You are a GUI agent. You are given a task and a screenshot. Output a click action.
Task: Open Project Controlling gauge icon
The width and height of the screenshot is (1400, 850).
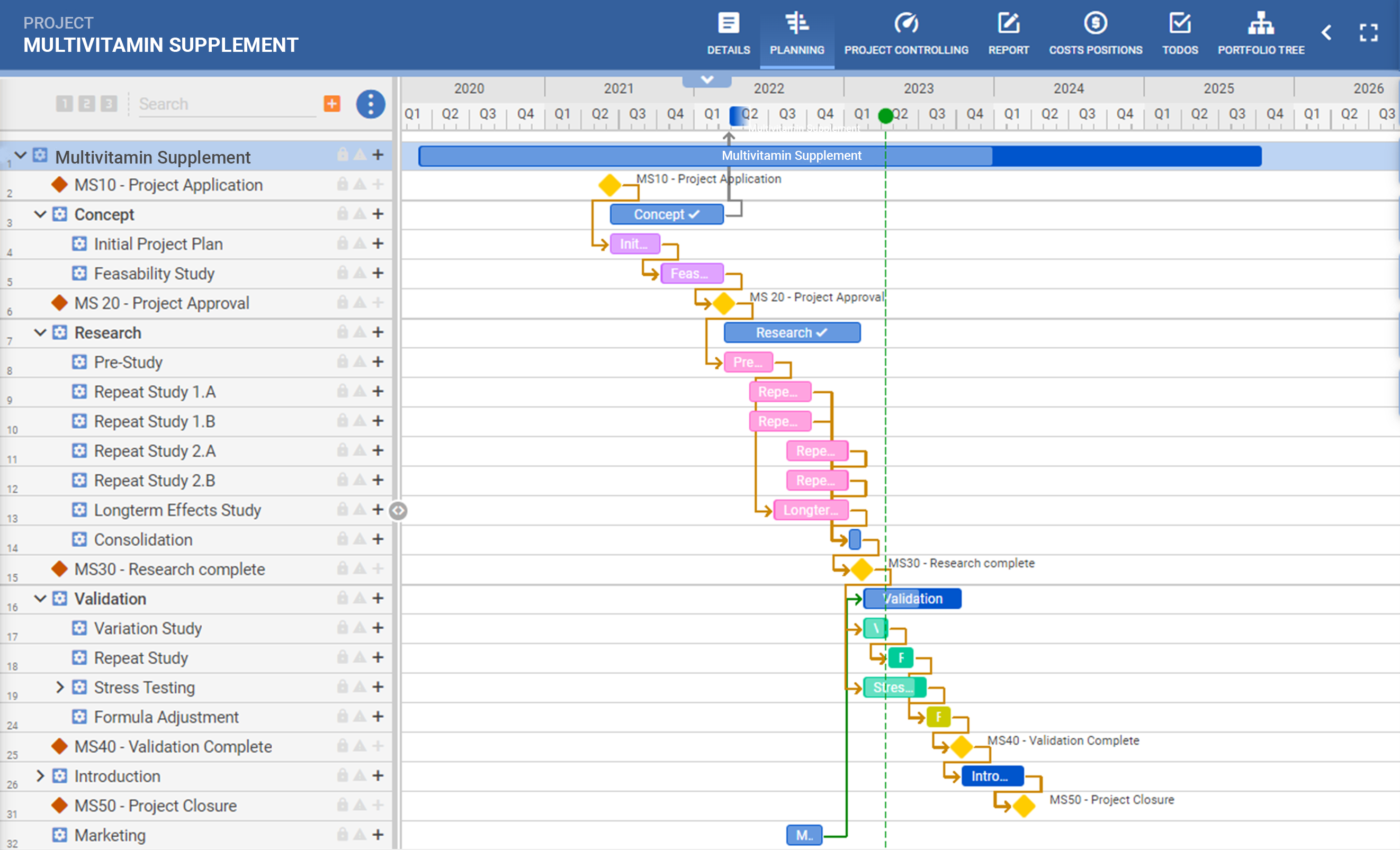[905, 23]
